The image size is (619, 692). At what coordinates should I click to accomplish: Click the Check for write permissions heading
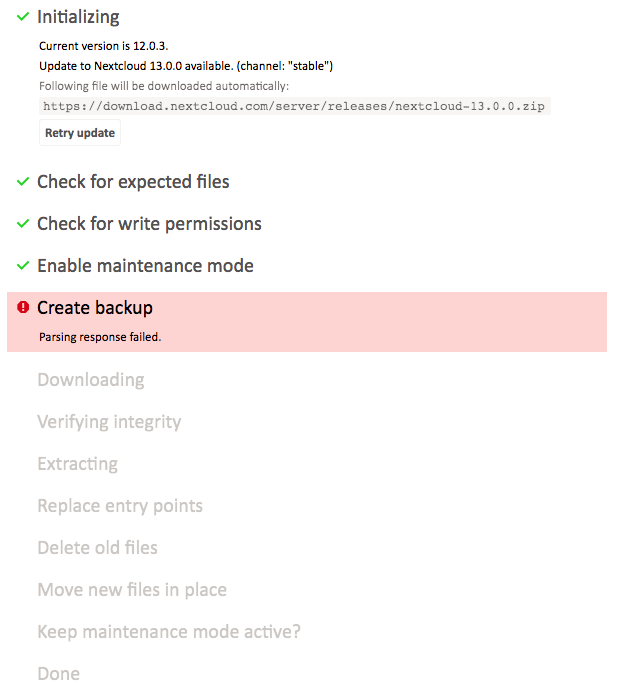coord(150,223)
